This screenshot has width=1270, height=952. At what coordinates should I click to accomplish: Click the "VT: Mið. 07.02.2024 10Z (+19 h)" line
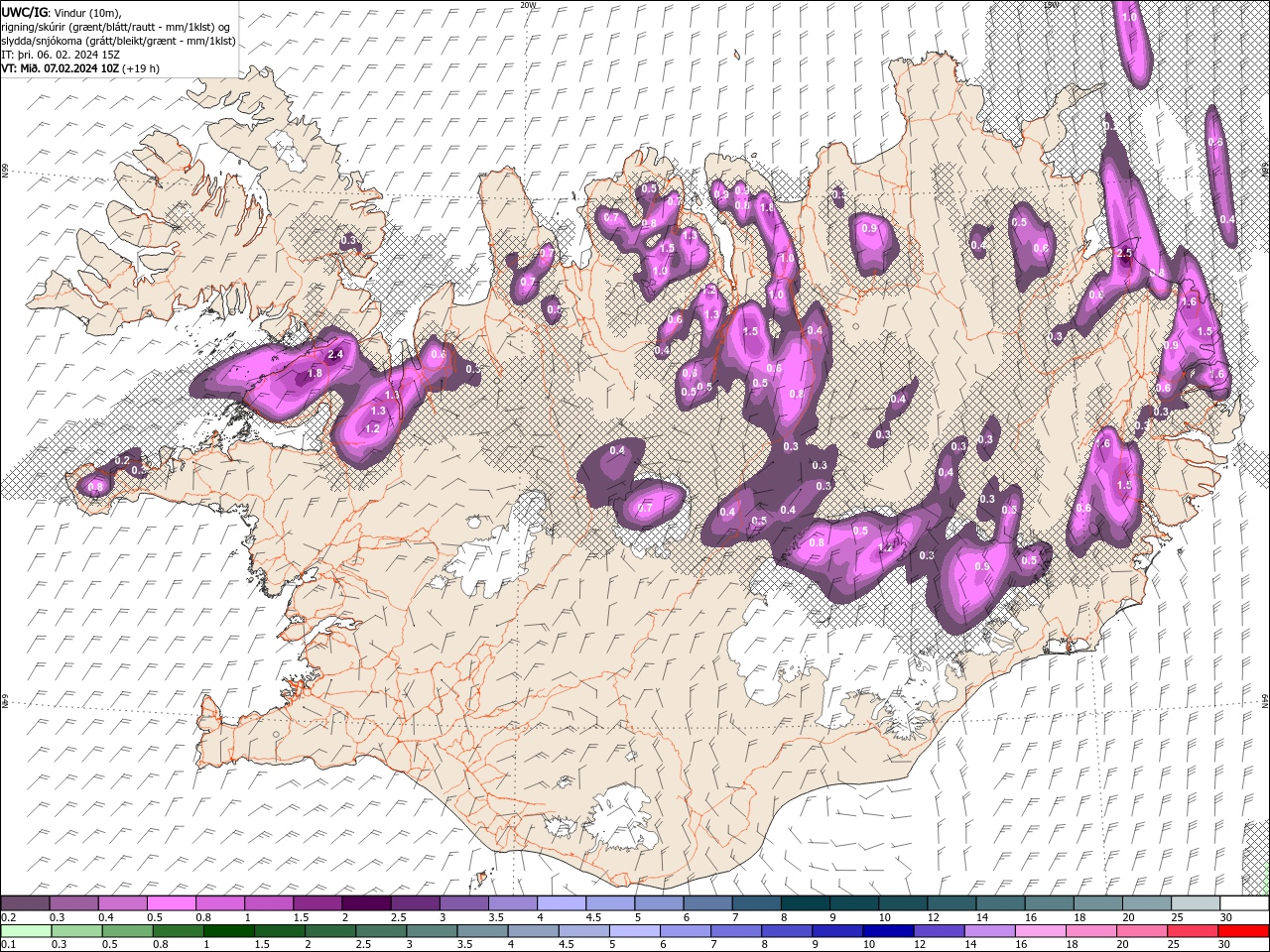(x=81, y=68)
